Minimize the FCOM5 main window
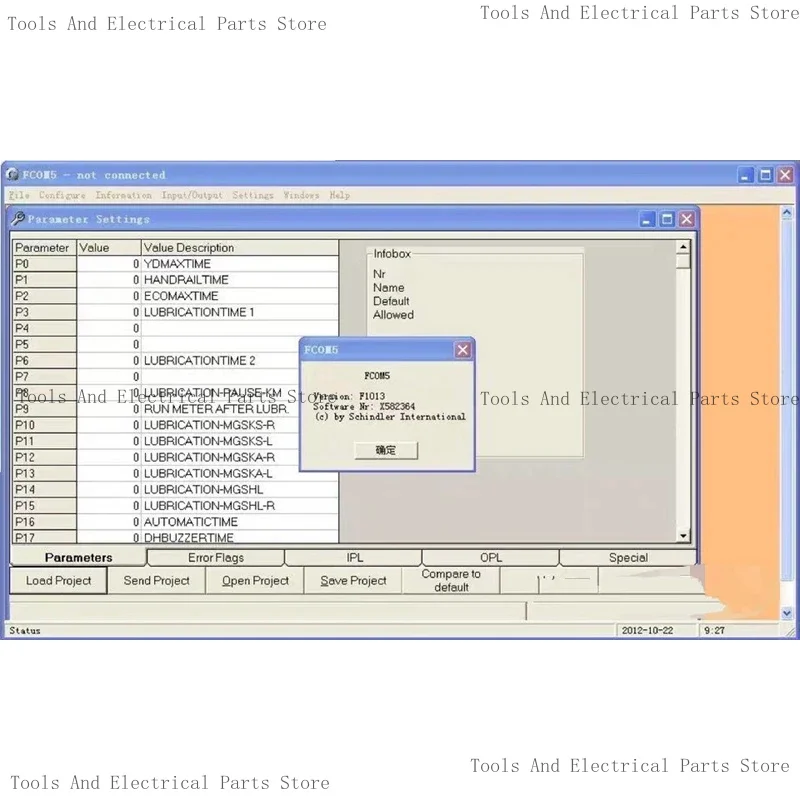Viewport: 800px width, 800px height. click(745, 175)
